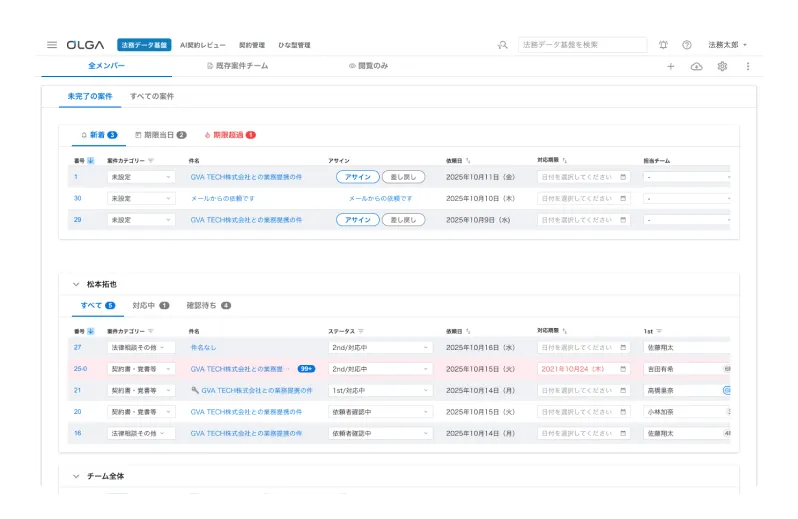Switch to 既存案件チーム tab
The height and width of the screenshot is (519, 798).
click(237, 66)
